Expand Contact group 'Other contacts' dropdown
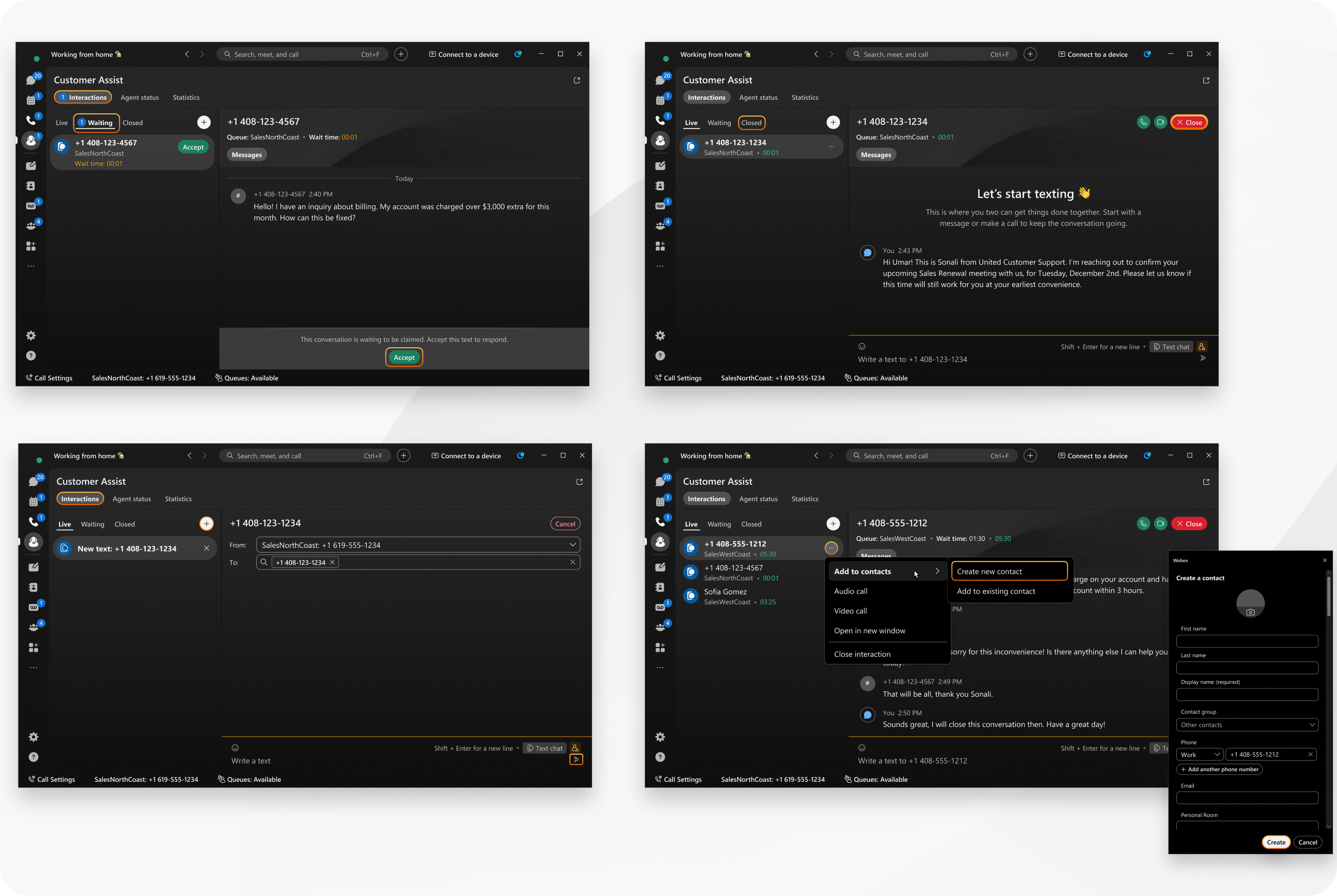Screen dimensions: 1337x896 [1247, 725]
